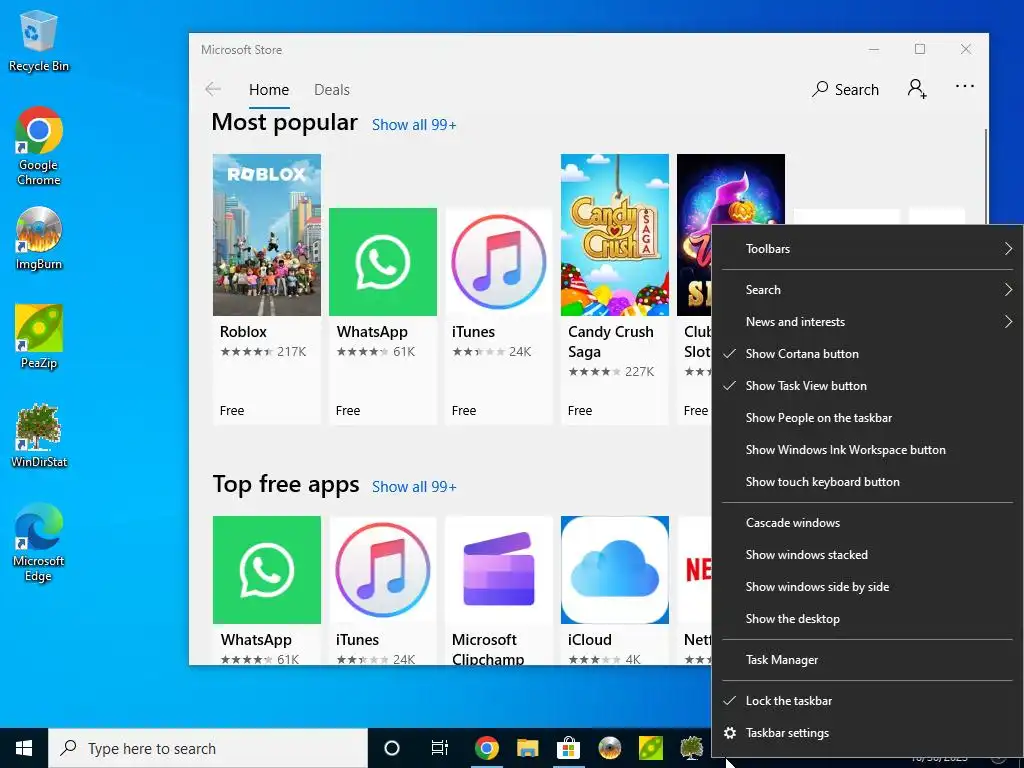Enable Show Windows Ink Workspace button
1024x768 pixels.
tap(867, 450)
